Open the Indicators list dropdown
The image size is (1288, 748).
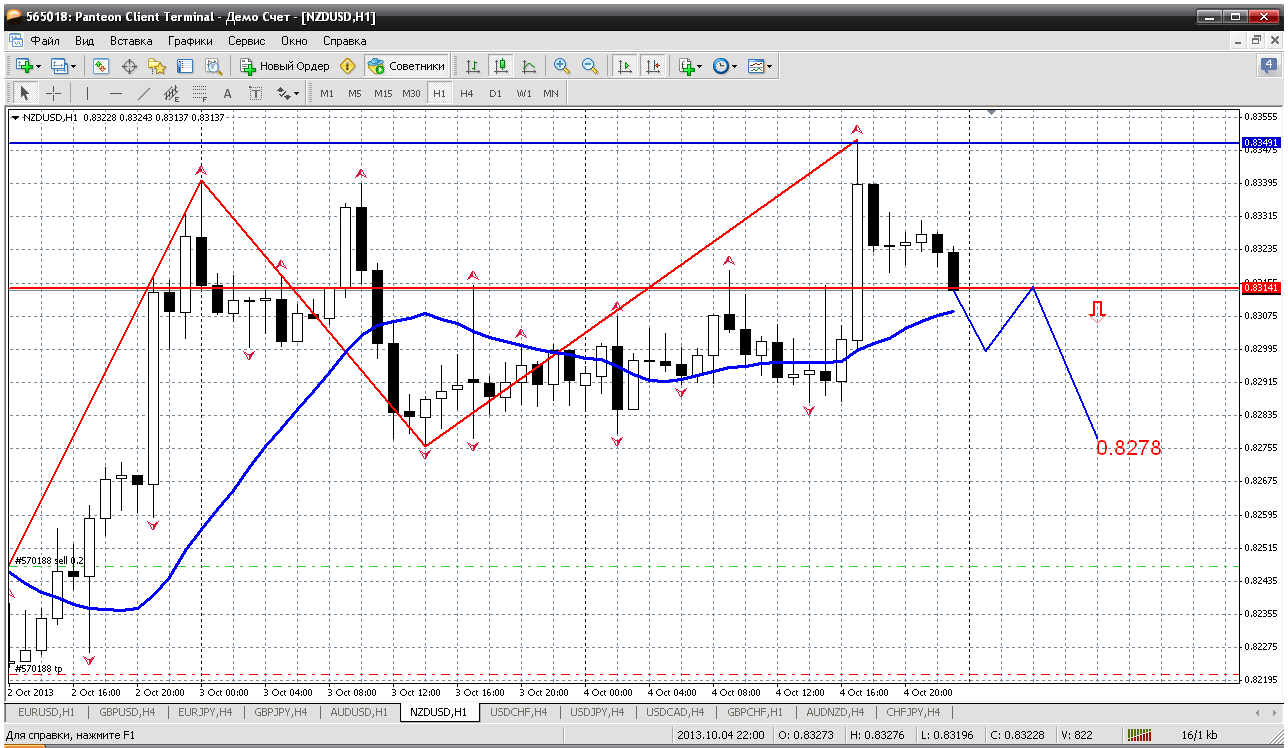tap(690, 66)
